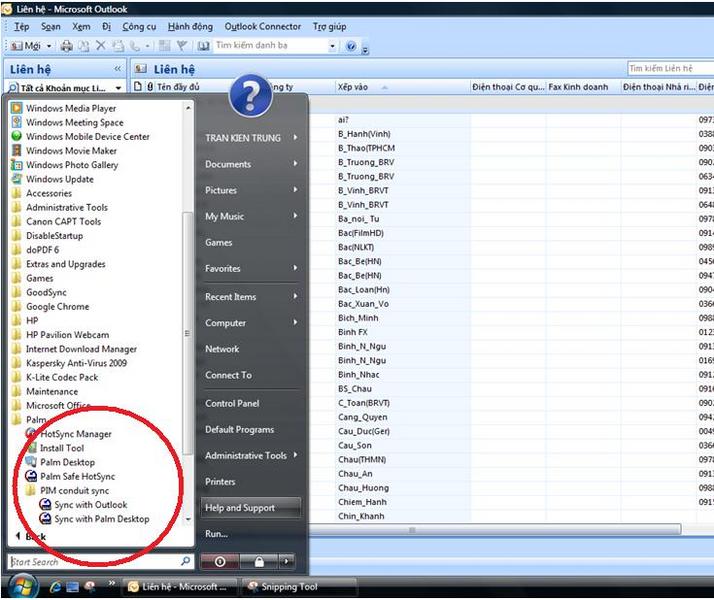Viewport: 714px width, 600px height.
Task: Open Sync with Outlook shortcut
Action: pyautogui.click(x=90, y=505)
